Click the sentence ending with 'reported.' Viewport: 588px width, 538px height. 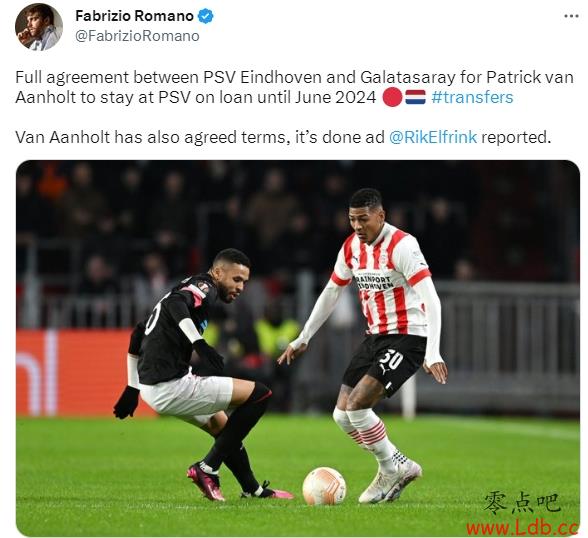coord(283,137)
